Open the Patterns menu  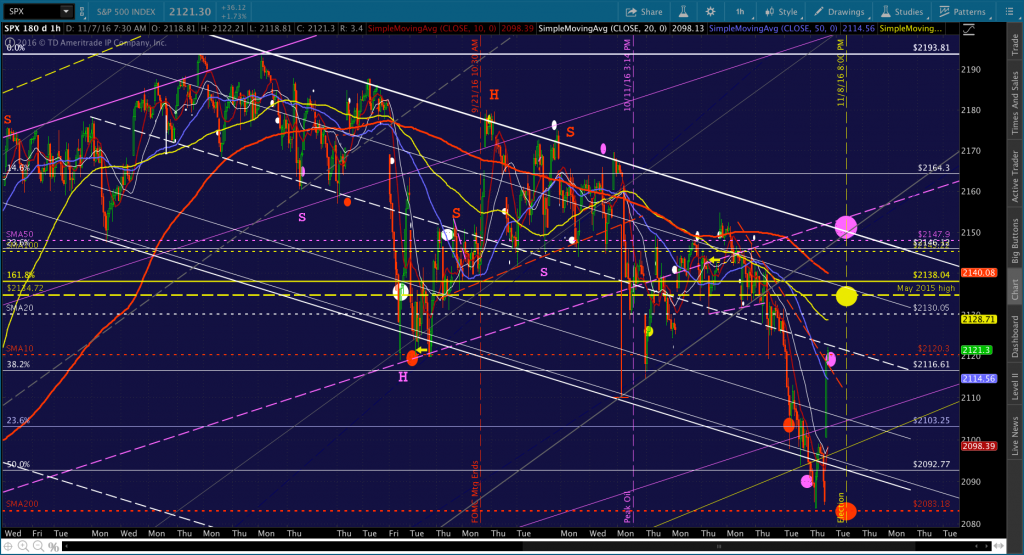(x=963, y=11)
